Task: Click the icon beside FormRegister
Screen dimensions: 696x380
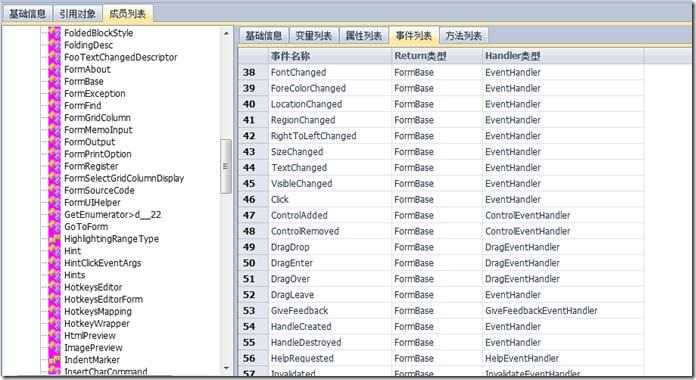Action: (x=54, y=166)
